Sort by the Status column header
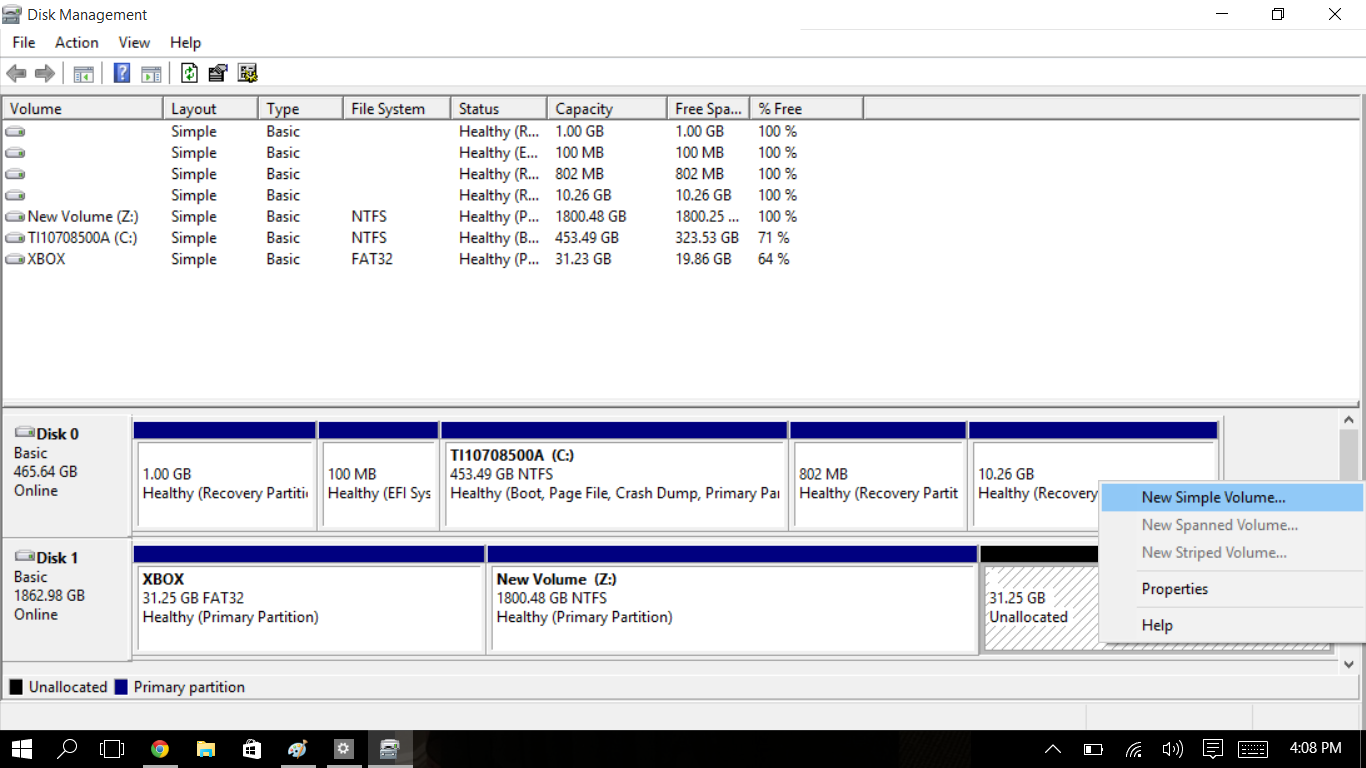Screen dimensions: 1366x768 (499, 108)
